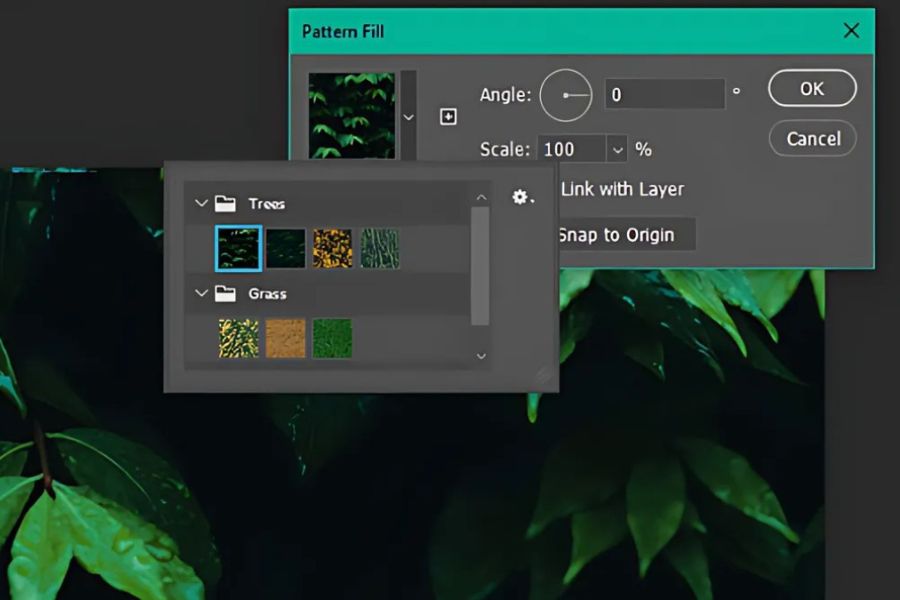Screen dimensions: 900x600
Task: Cancel the Pattern Fill dialog
Action: coord(812,138)
